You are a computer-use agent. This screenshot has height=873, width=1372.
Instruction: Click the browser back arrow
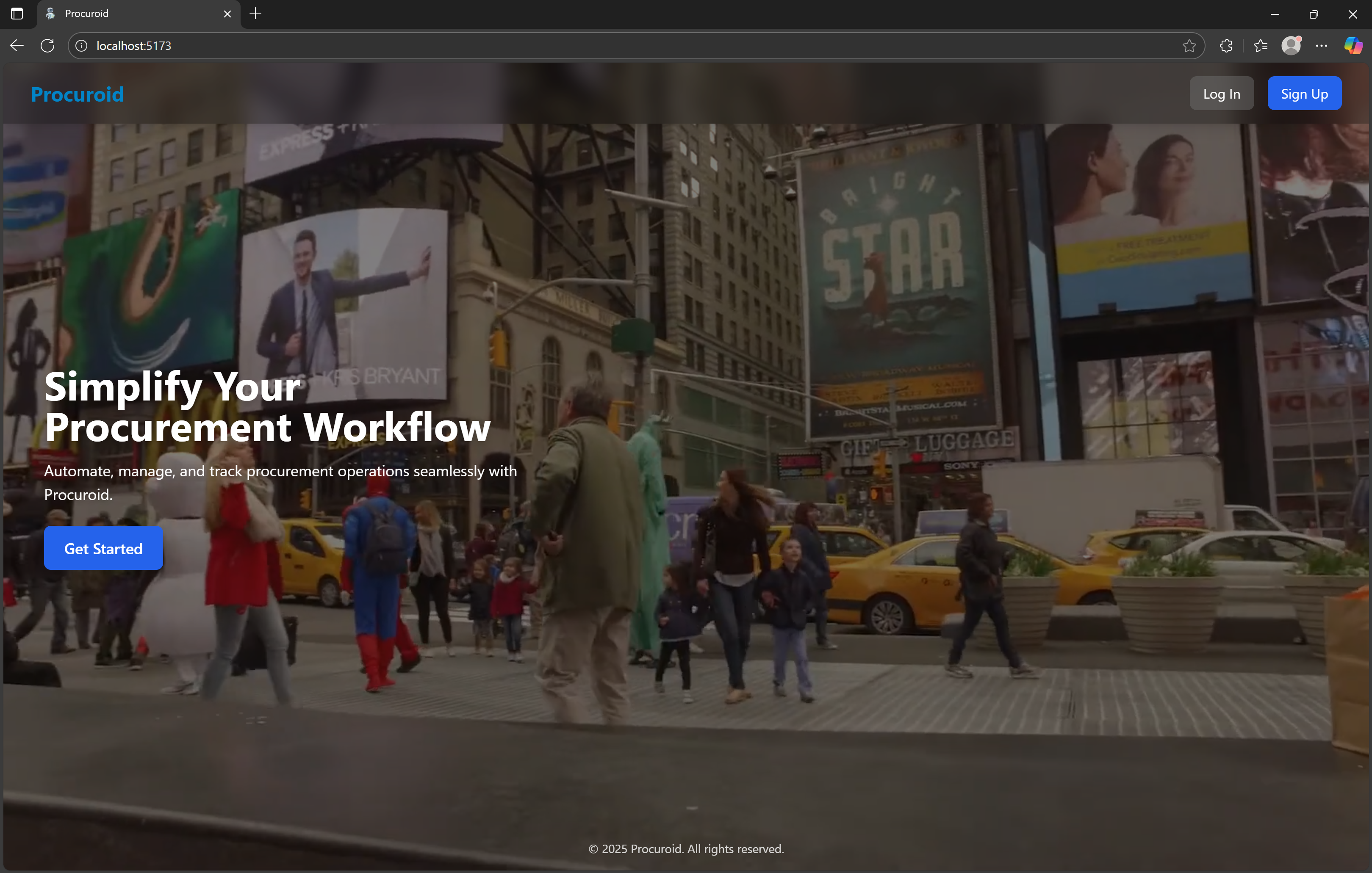17,46
